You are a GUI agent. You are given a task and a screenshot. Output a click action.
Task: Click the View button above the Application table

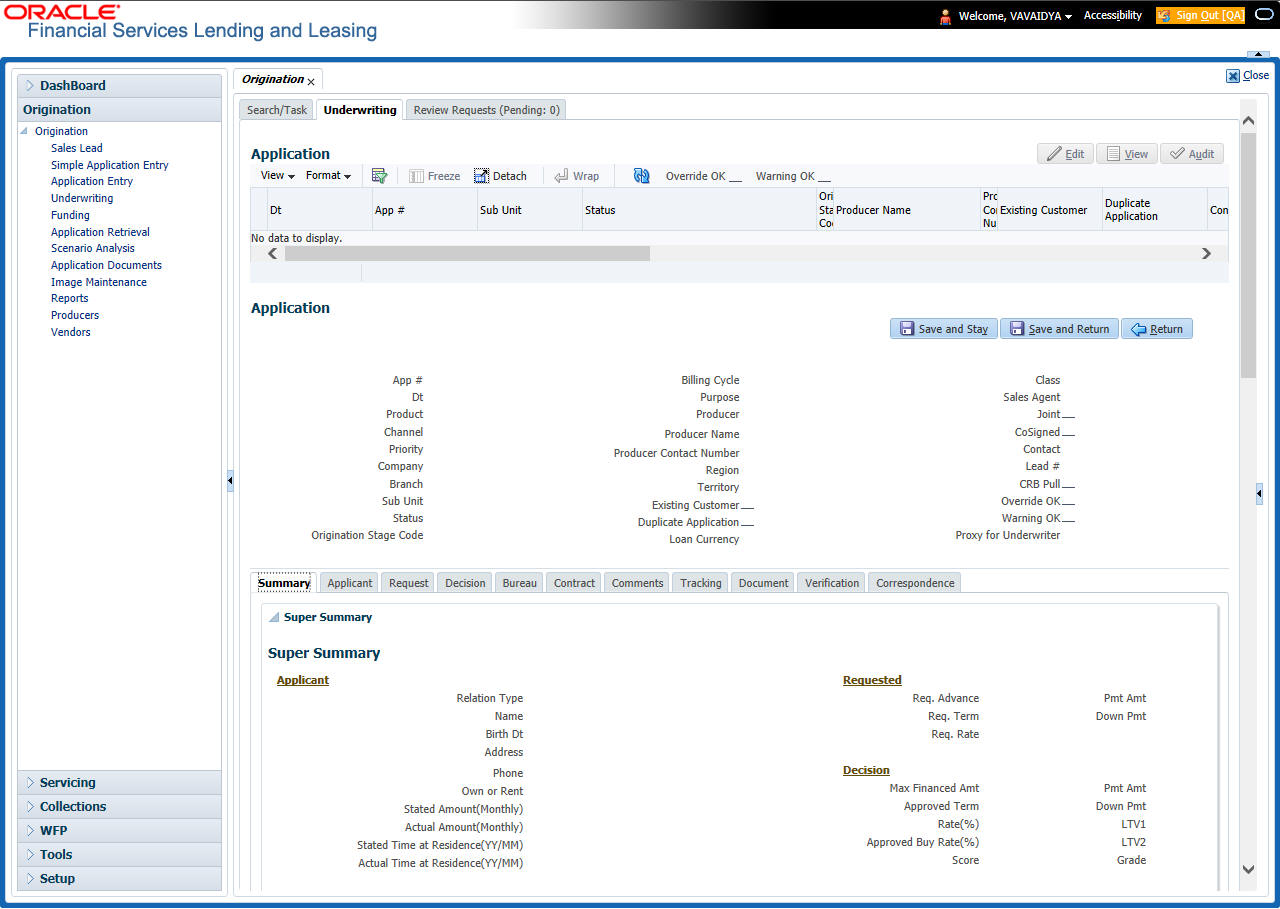coord(1126,154)
